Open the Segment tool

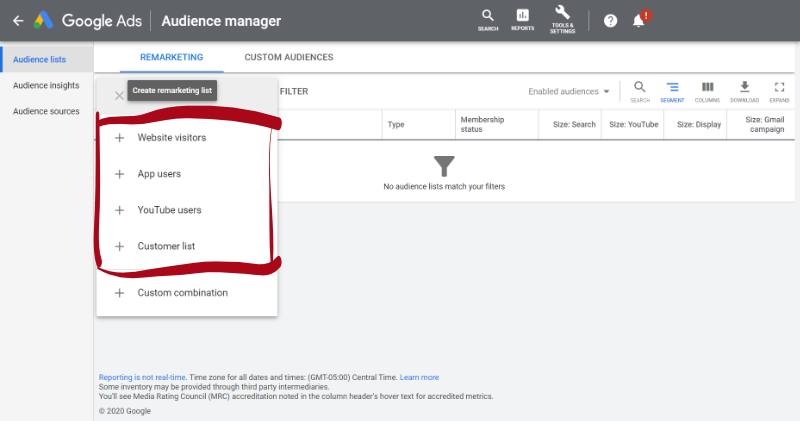pos(672,92)
